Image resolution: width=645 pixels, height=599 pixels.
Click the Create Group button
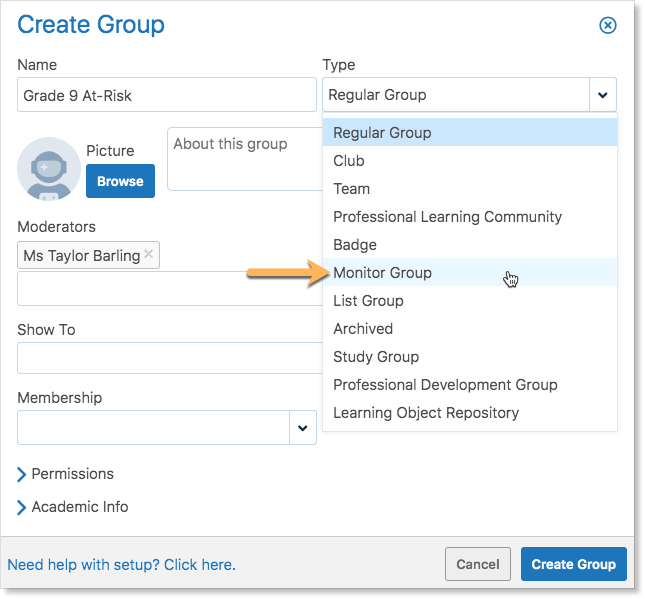tap(573, 564)
